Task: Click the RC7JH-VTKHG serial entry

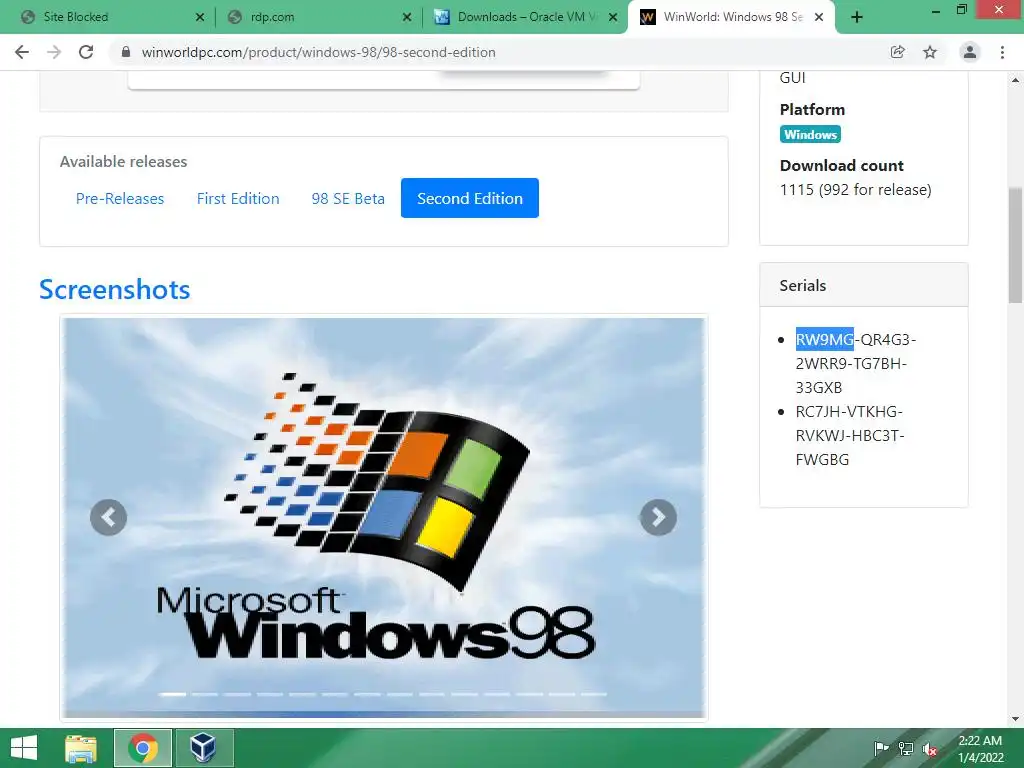Action: point(850,436)
